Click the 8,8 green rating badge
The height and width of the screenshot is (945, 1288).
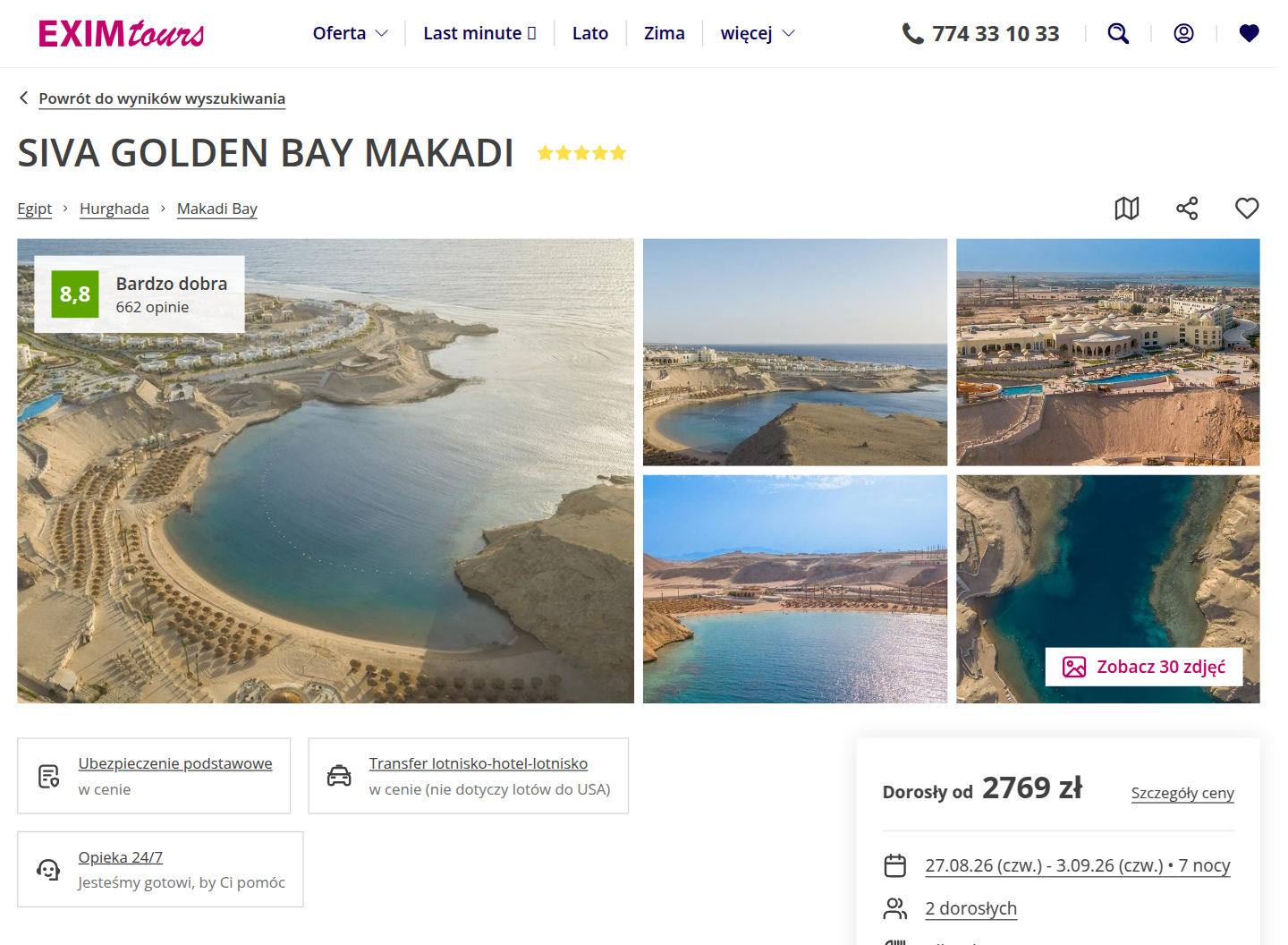coord(75,294)
